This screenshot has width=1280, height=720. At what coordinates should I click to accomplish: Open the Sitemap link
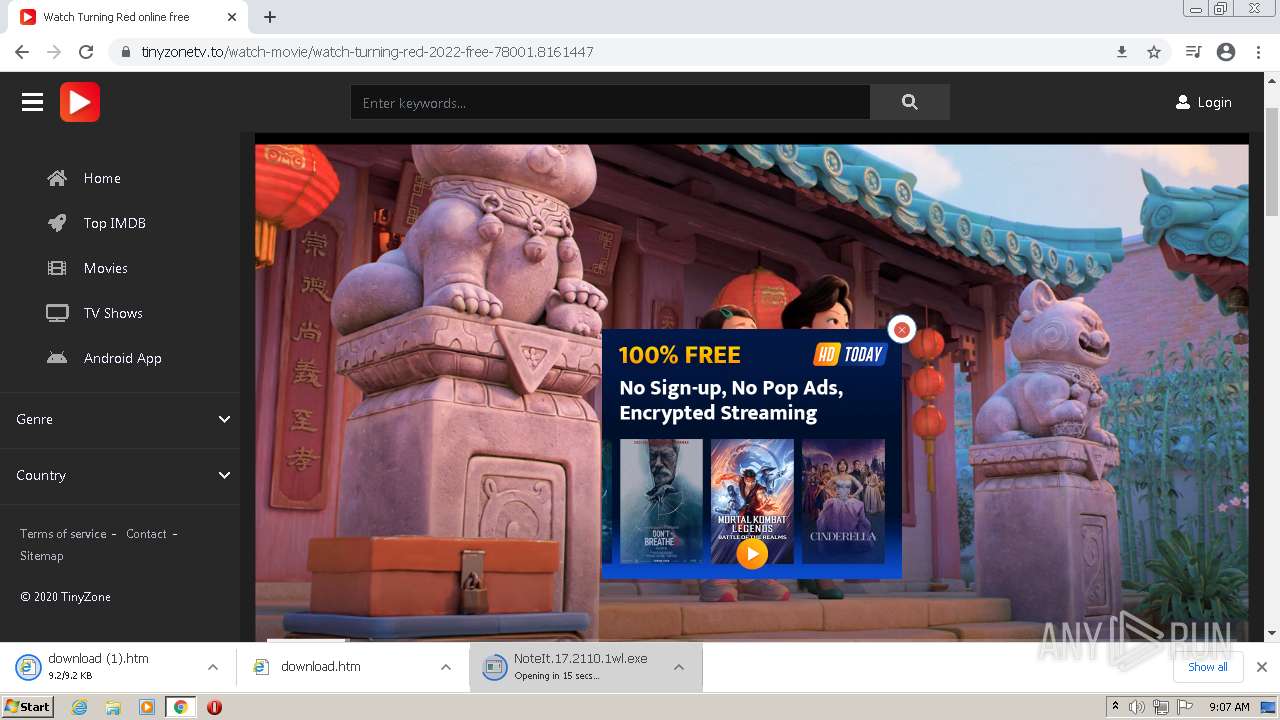pos(41,556)
